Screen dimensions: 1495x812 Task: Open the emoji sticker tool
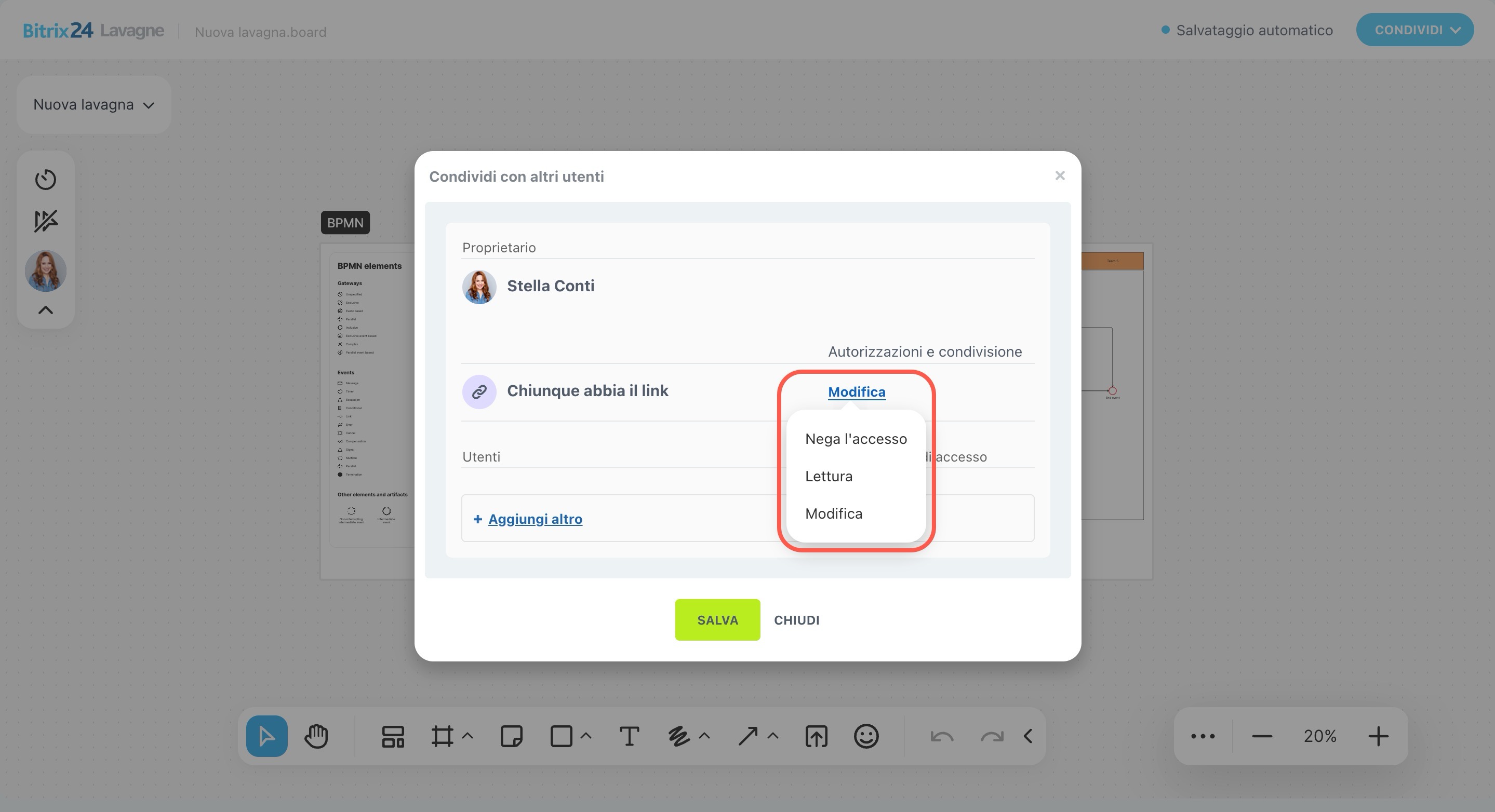point(866,736)
